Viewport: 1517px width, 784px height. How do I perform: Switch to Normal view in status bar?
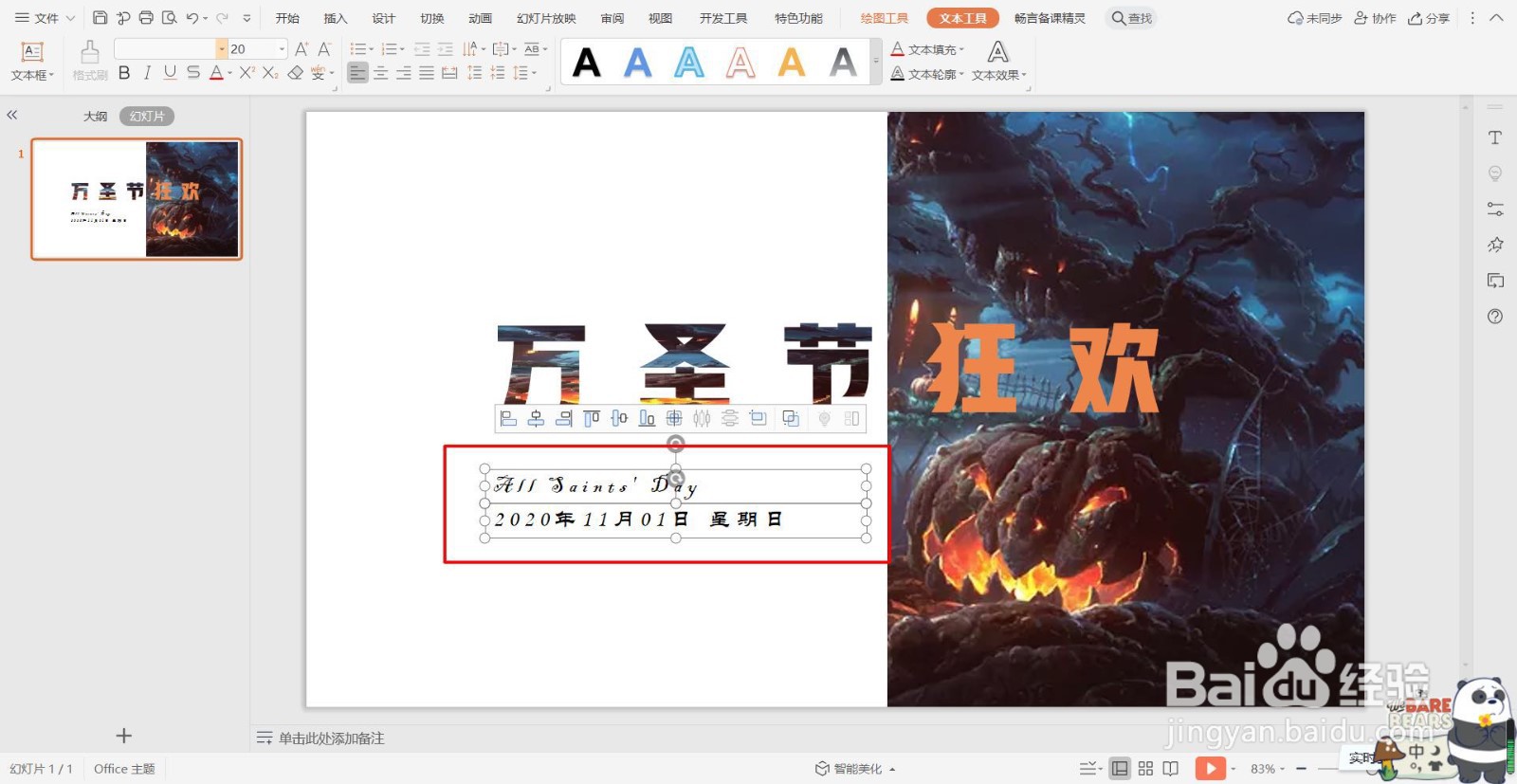[x=1120, y=768]
